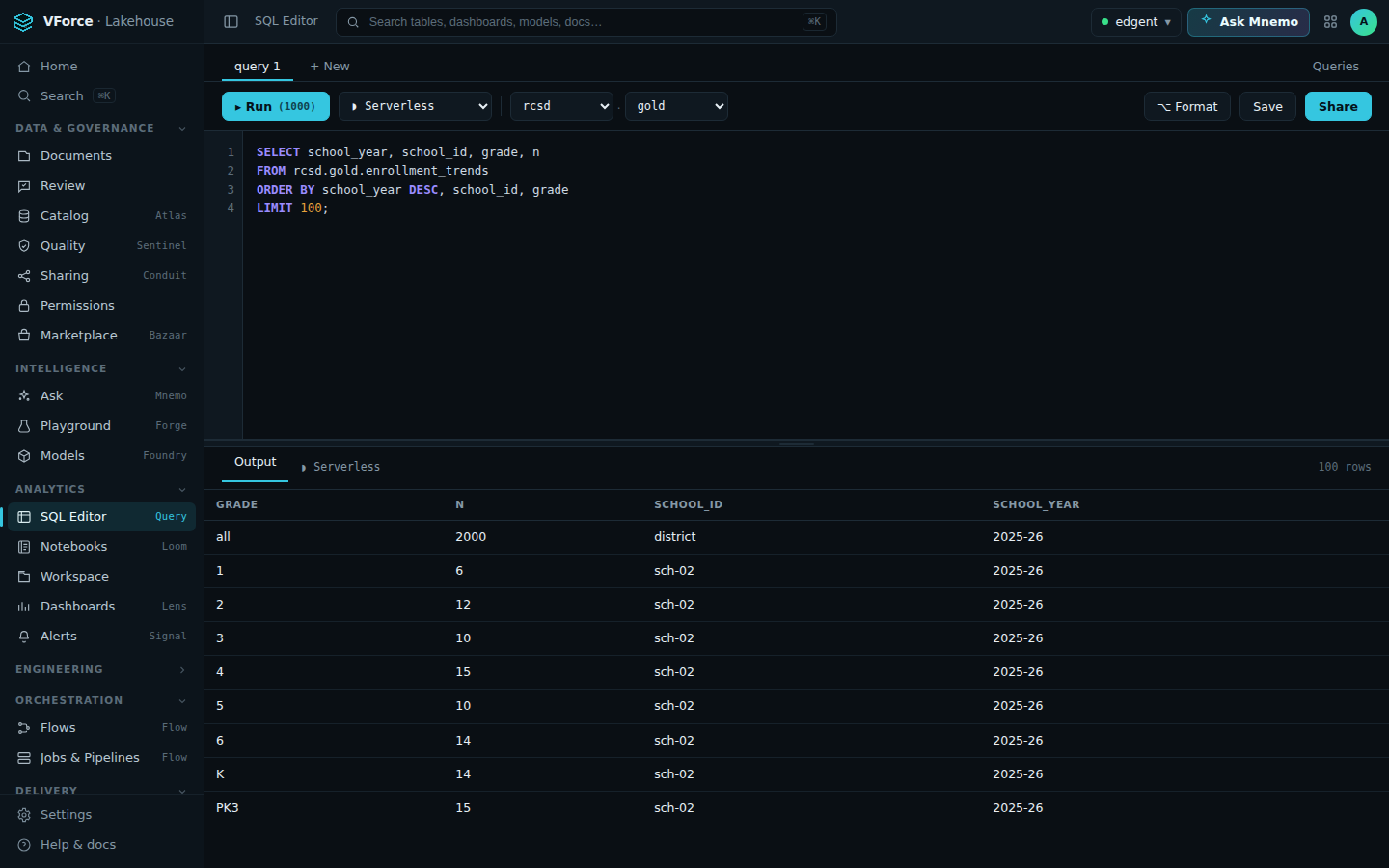Open the user avatar A
Image resolution: width=1389 pixels, height=868 pixels.
[x=1363, y=21]
